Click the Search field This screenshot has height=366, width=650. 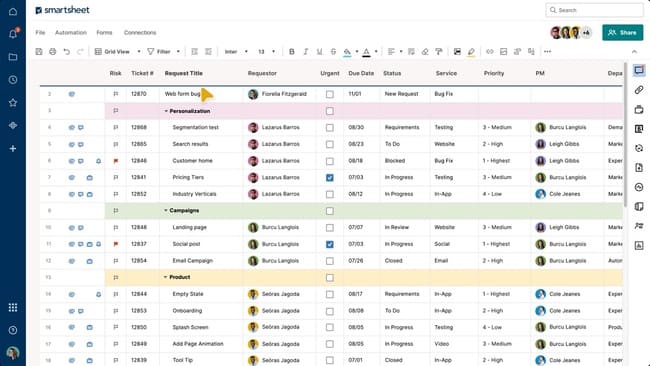coord(594,10)
